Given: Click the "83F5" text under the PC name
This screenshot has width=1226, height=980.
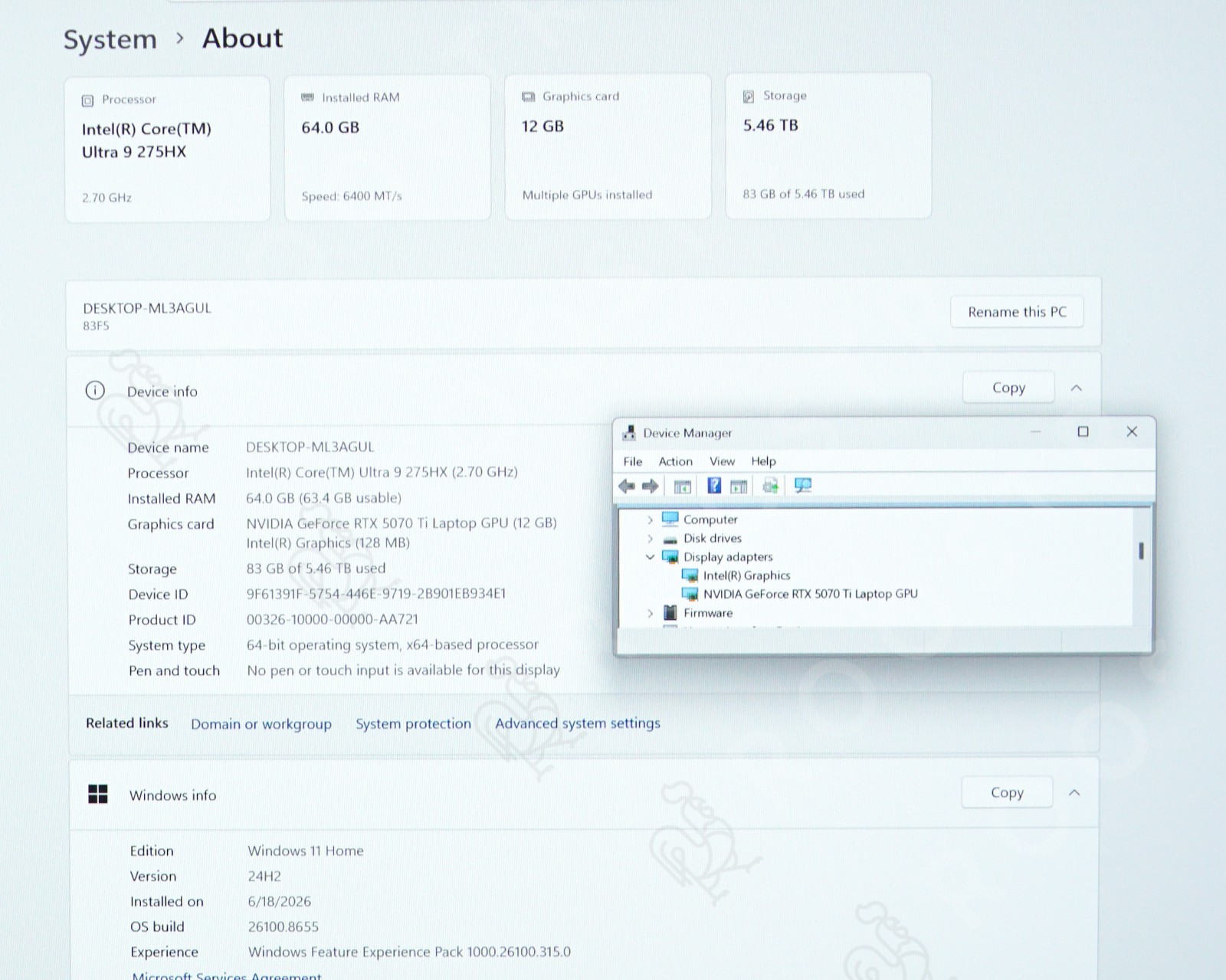Looking at the screenshot, I should tap(96, 326).
